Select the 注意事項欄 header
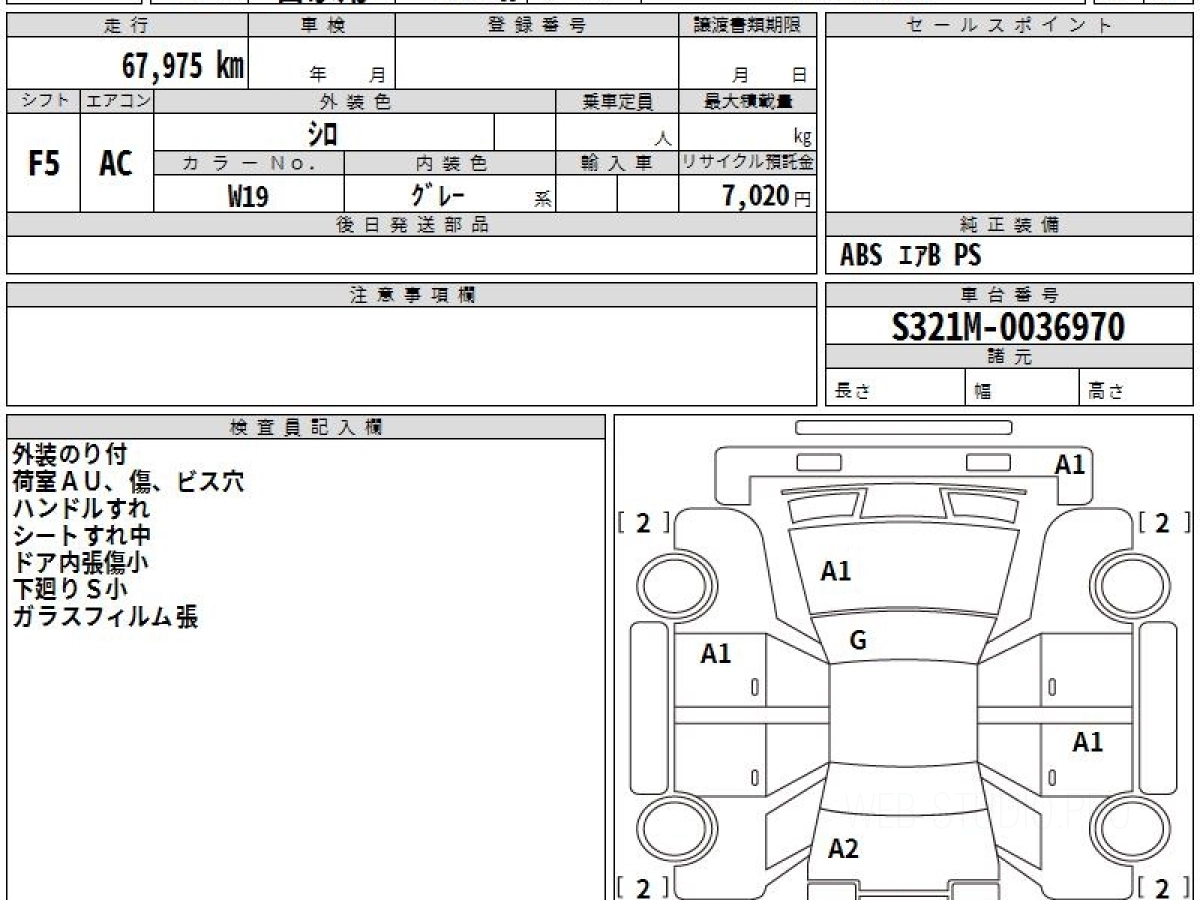Screen dimensions: 1200x900 (412, 295)
